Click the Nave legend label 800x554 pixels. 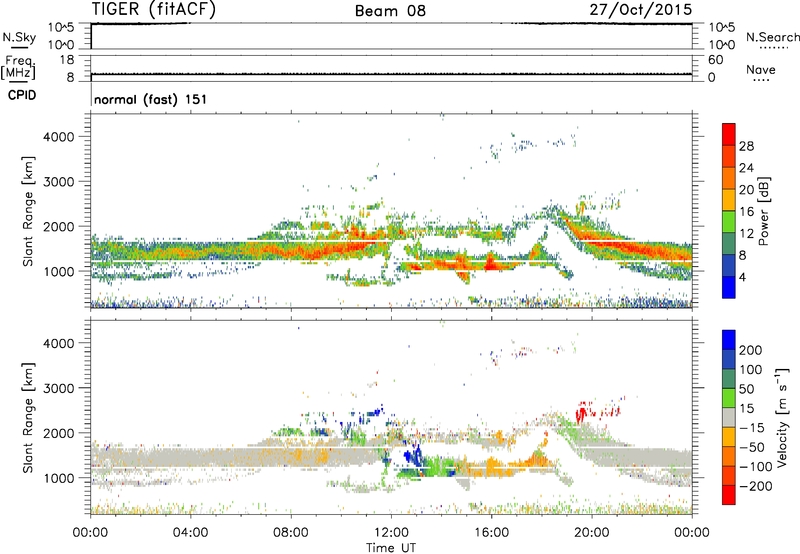click(x=761, y=69)
